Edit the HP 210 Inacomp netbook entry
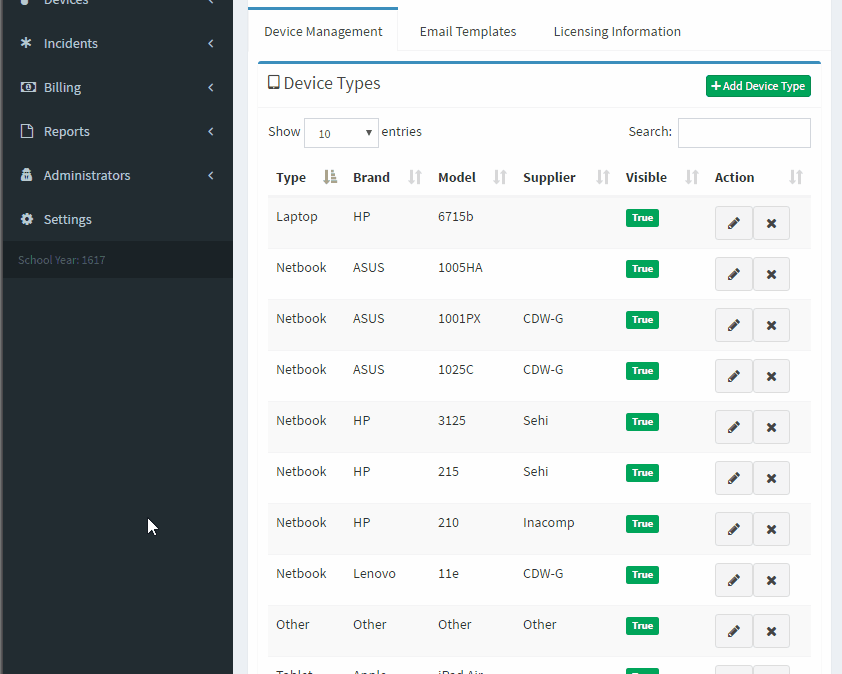This screenshot has width=842, height=674. 734,529
